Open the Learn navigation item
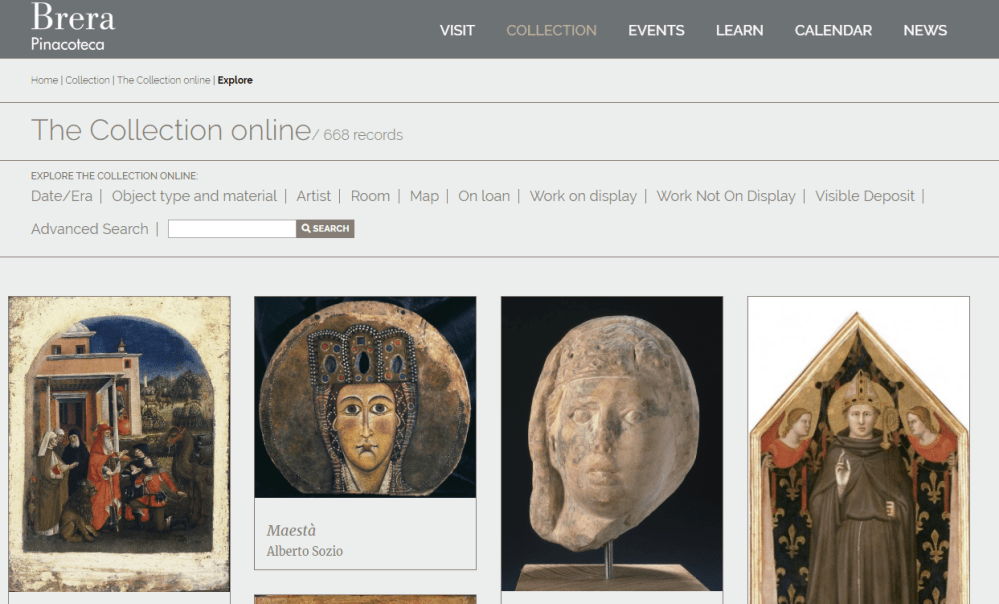 point(739,31)
